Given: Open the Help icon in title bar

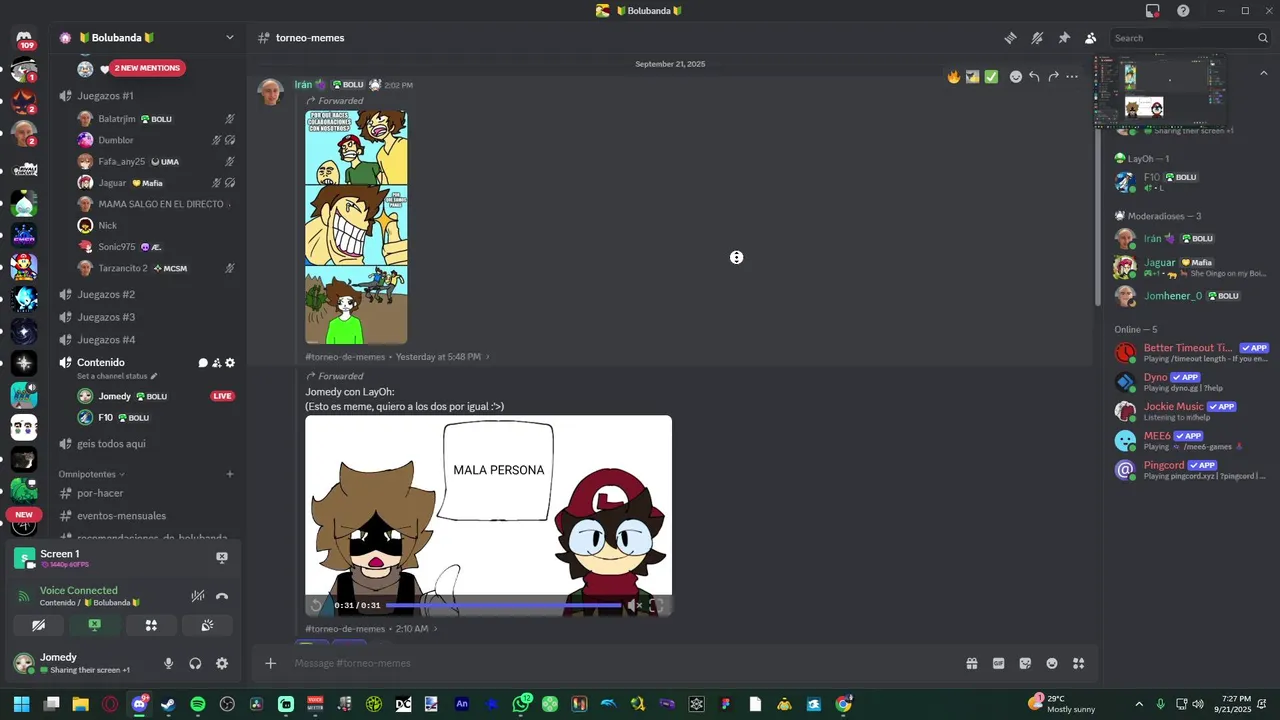Looking at the screenshot, I should pyautogui.click(x=1183, y=11).
